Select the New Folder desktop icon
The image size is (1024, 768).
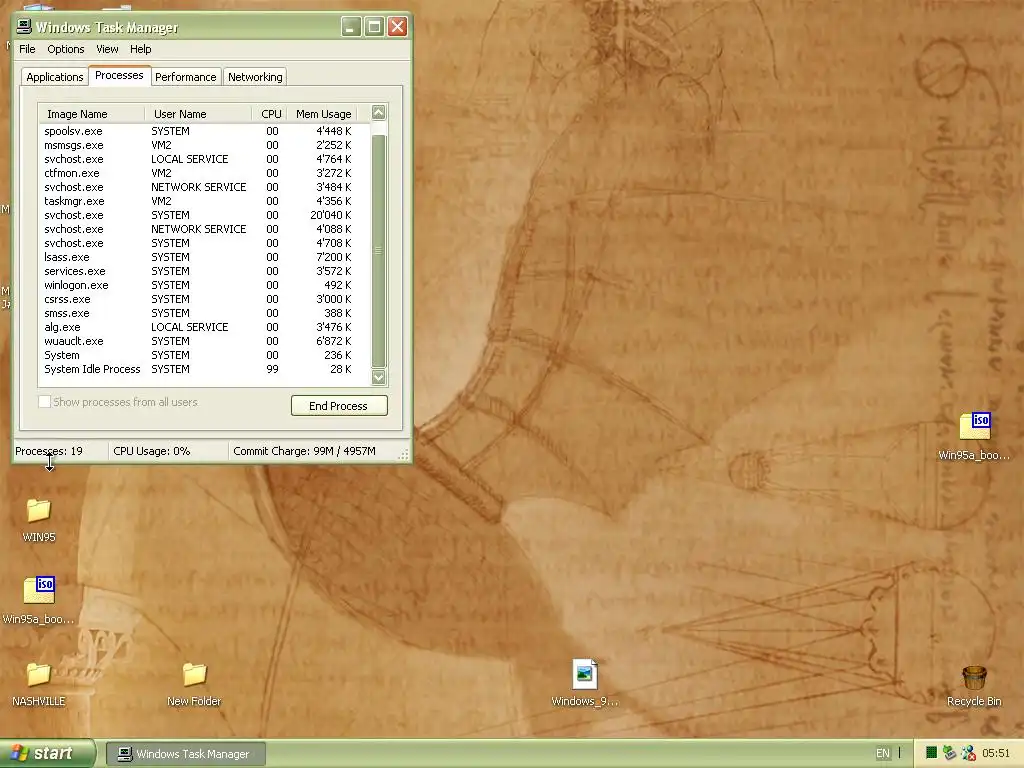[195, 675]
